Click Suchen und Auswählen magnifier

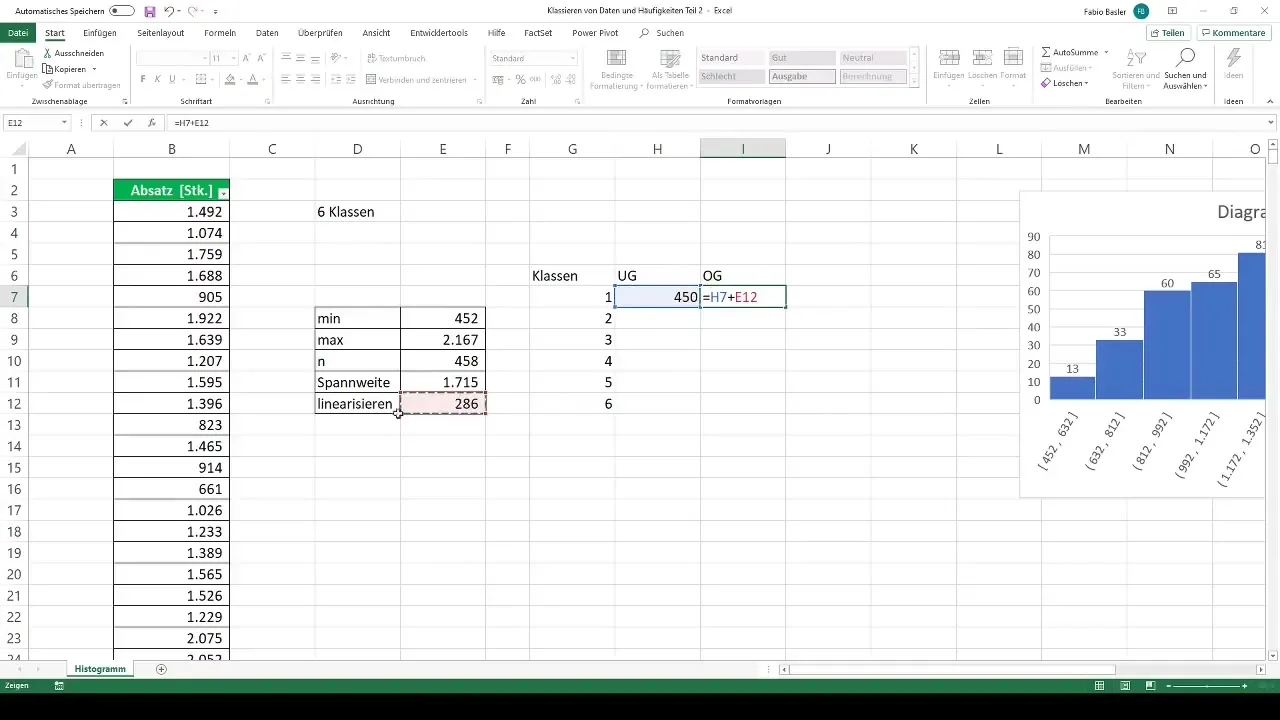1186,68
